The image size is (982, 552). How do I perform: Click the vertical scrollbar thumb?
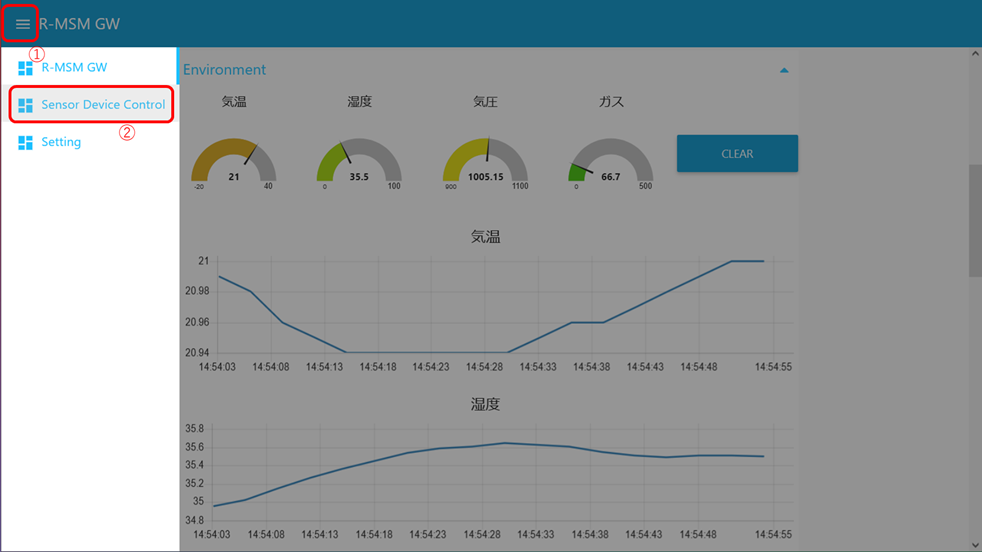pos(975,220)
